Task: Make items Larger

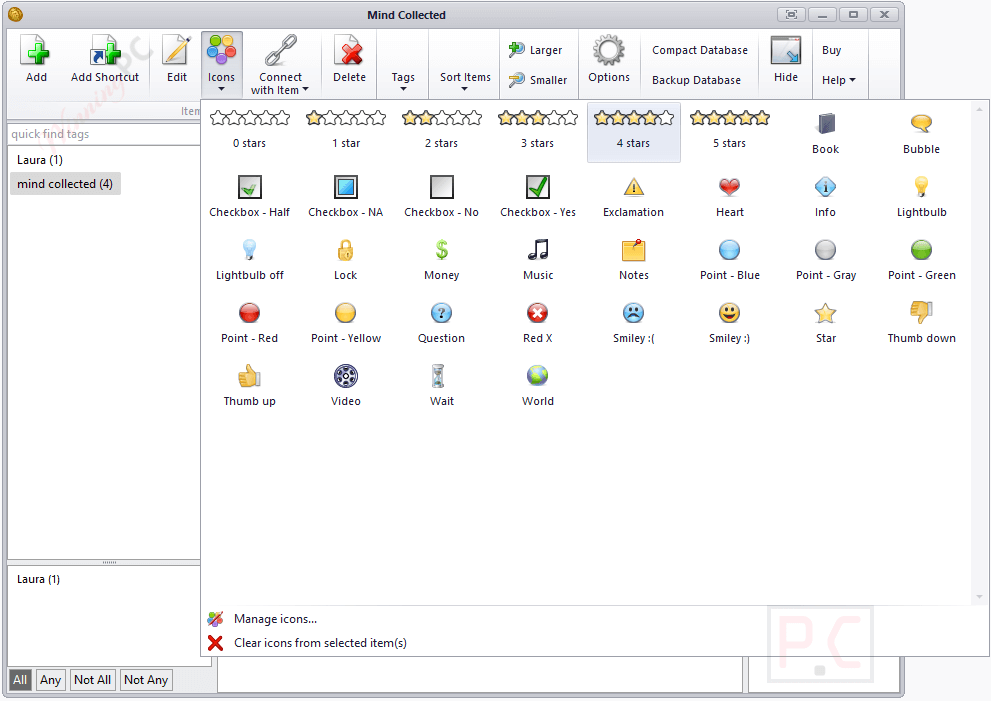Action: click(536, 50)
